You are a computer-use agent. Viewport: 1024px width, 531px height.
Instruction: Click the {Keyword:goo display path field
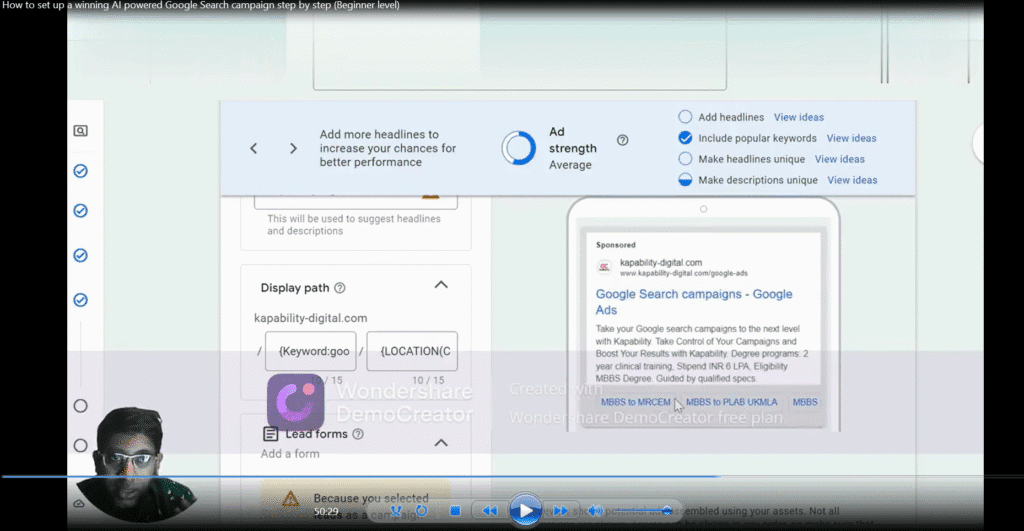313,352
